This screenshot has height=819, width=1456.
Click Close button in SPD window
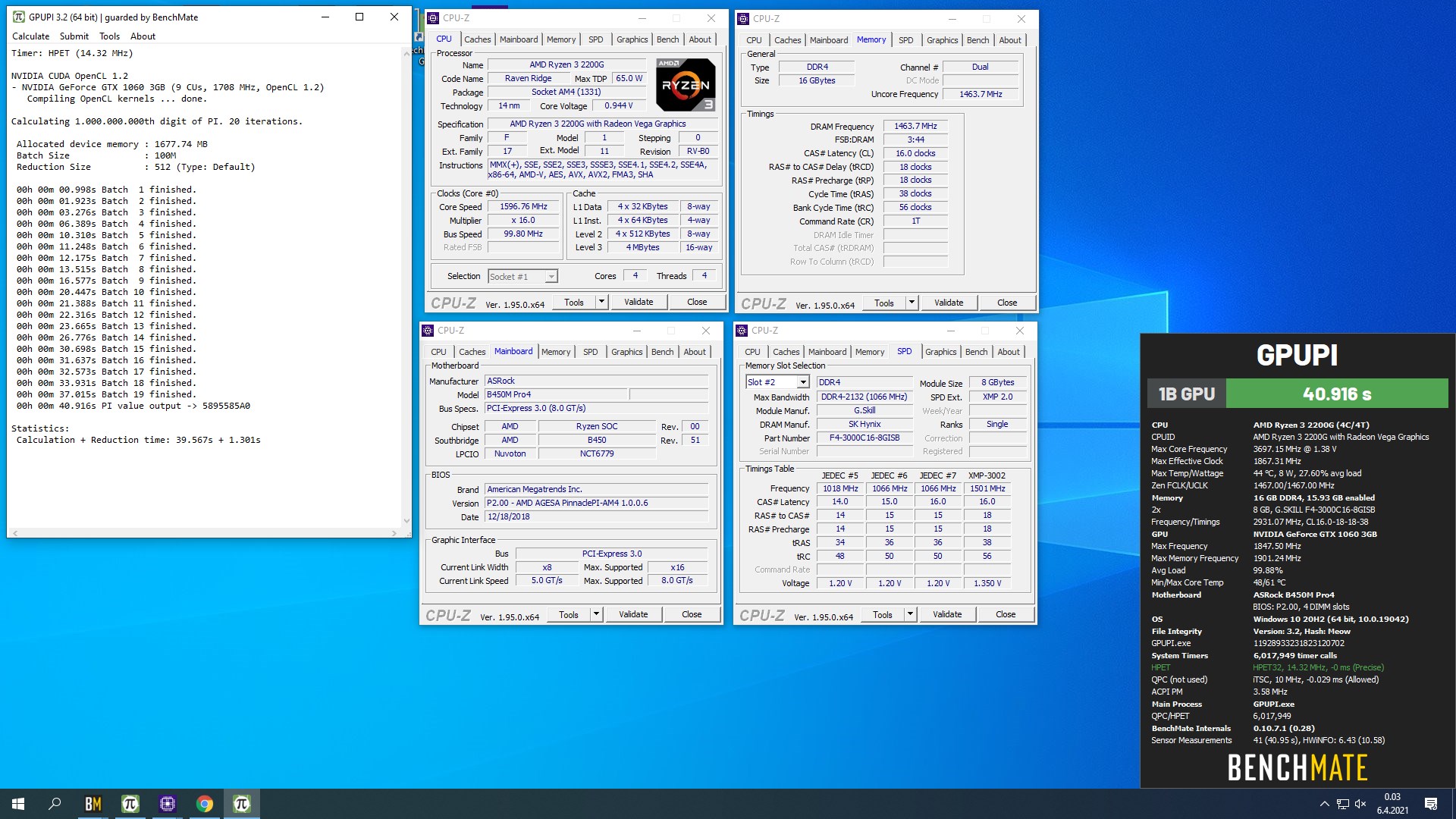pos(1006,614)
